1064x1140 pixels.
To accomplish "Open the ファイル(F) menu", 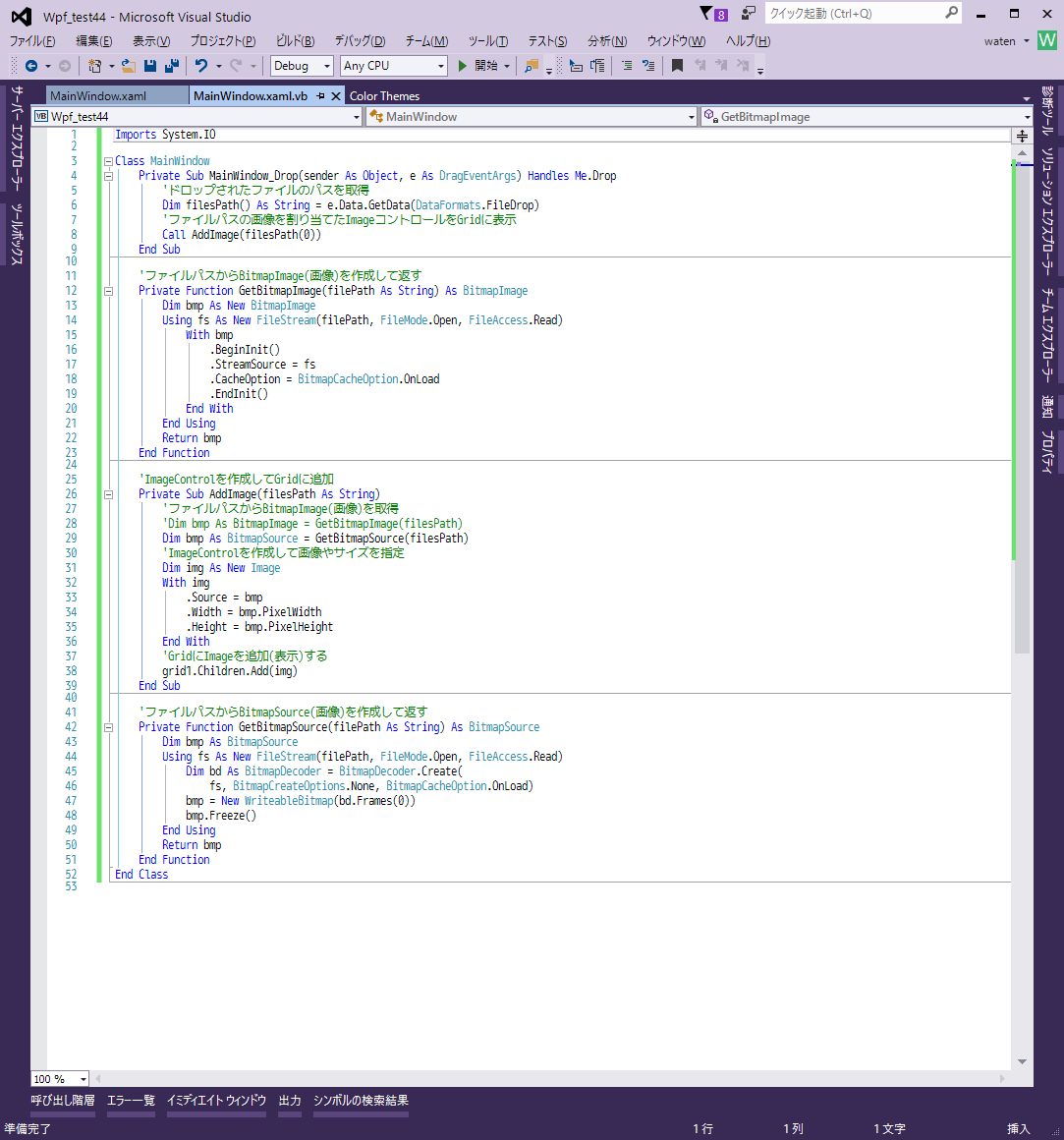I will click(x=32, y=40).
